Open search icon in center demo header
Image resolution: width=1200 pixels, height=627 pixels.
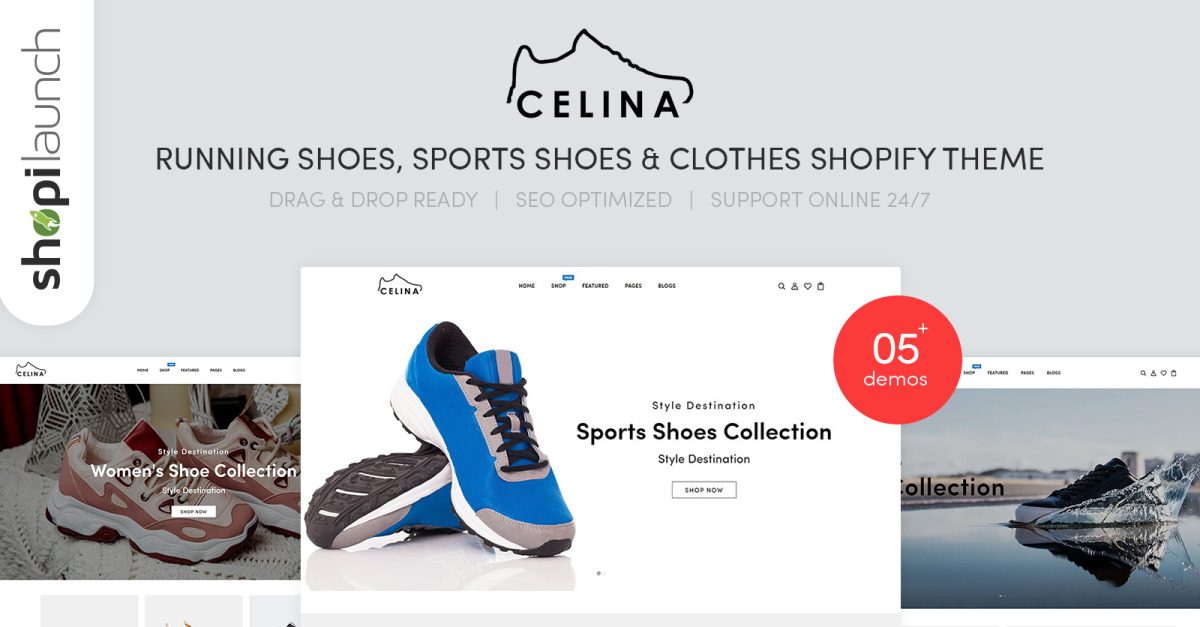coord(782,286)
